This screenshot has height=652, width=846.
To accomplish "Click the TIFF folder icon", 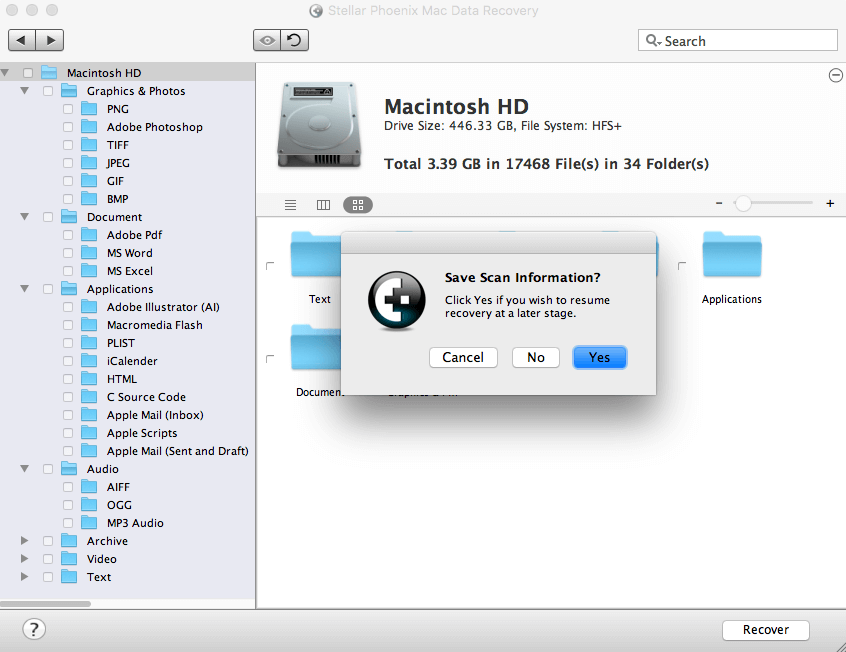I will pos(89,145).
